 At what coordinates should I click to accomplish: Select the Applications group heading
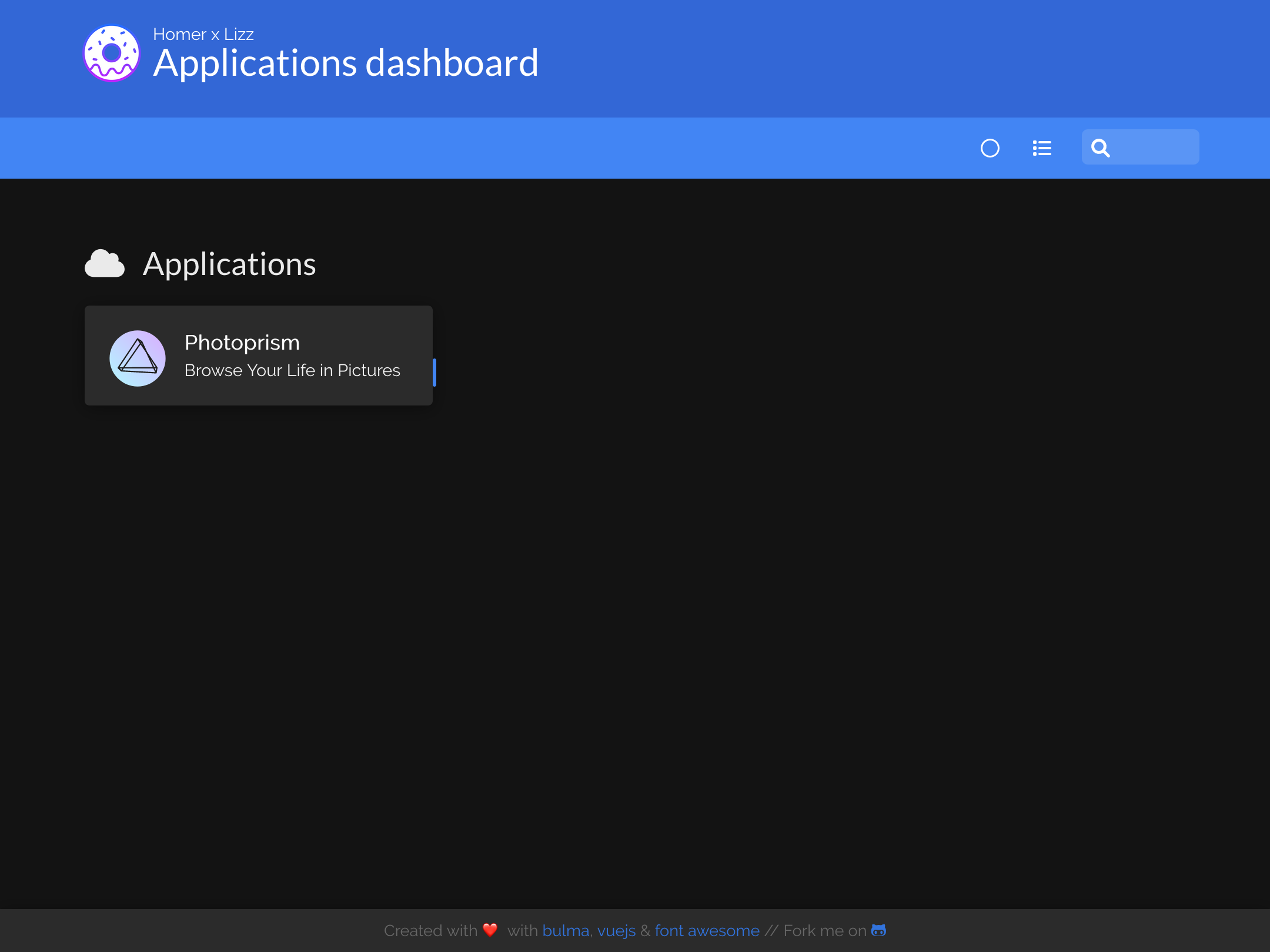click(229, 264)
